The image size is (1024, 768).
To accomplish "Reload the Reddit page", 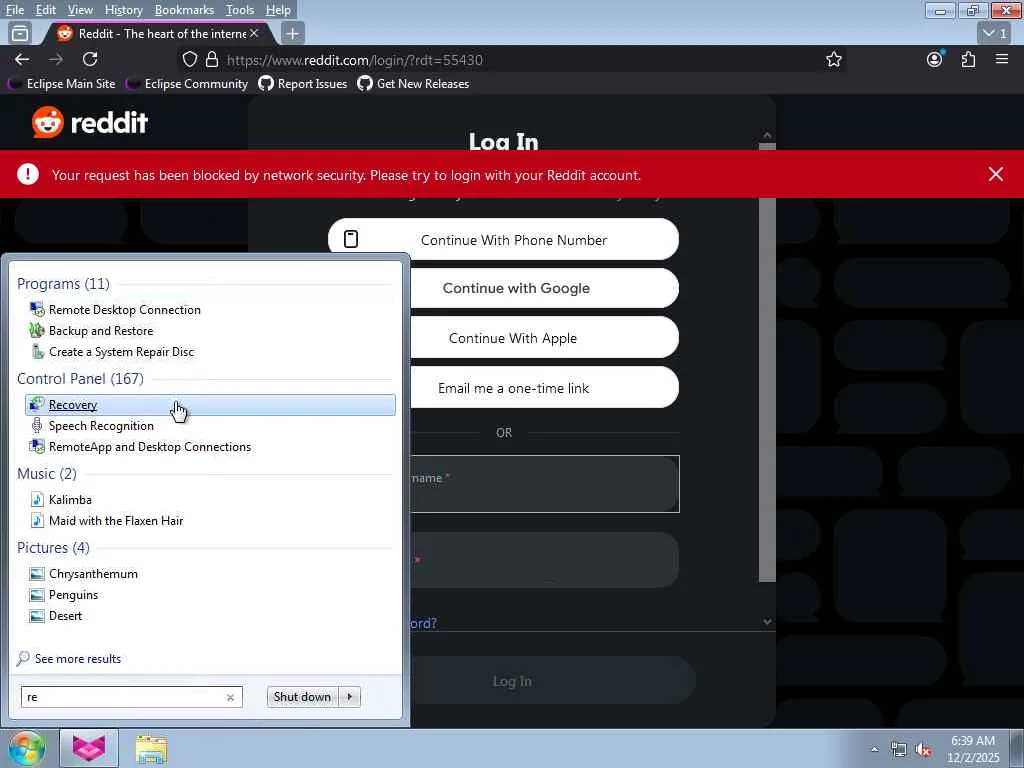I will tap(90, 59).
